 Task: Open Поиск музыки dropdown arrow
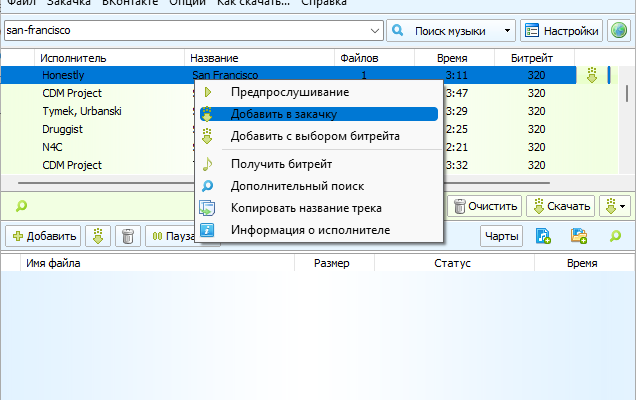tap(507, 31)
